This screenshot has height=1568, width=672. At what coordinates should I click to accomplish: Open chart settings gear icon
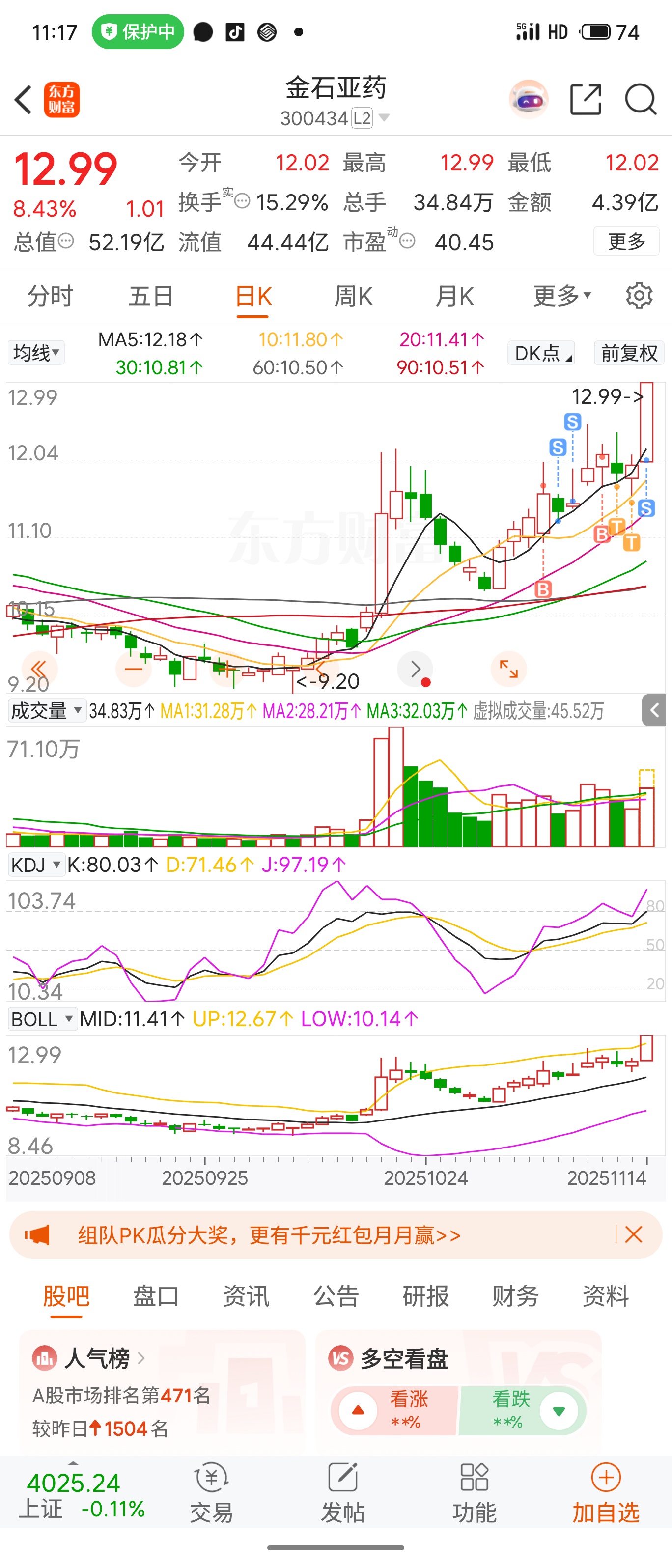pyautogui.click(x=639, y=296)
